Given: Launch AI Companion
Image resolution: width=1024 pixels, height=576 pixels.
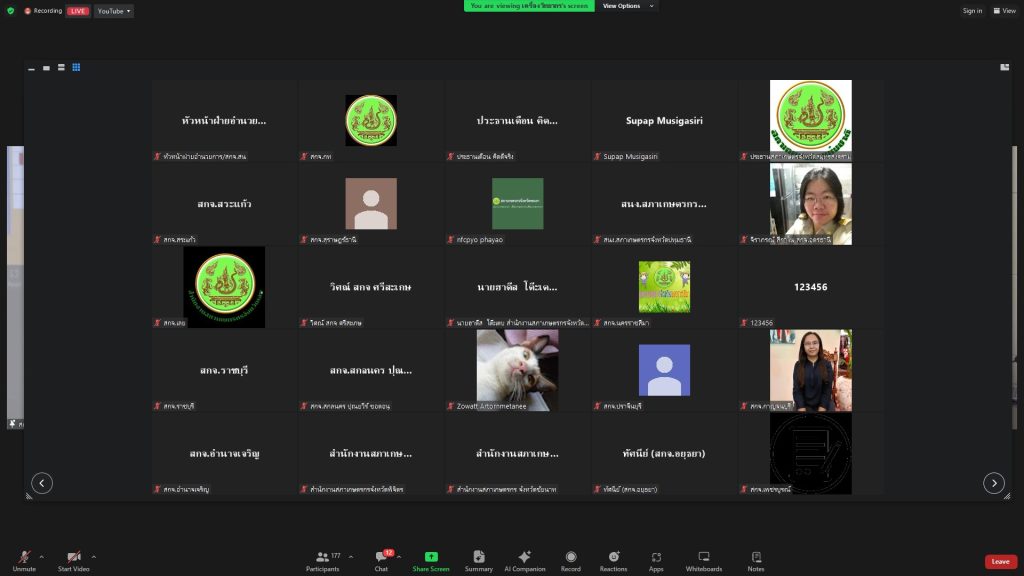Looking at the screenshot, I should tap(524, 560).
